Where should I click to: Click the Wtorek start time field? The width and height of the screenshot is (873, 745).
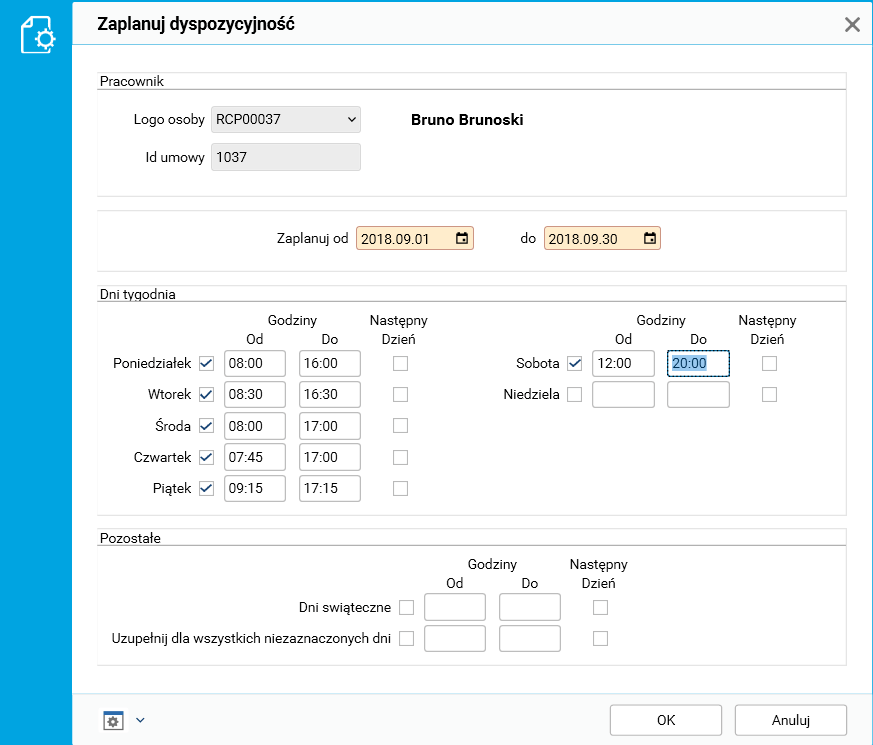click(x=255, y=395)
